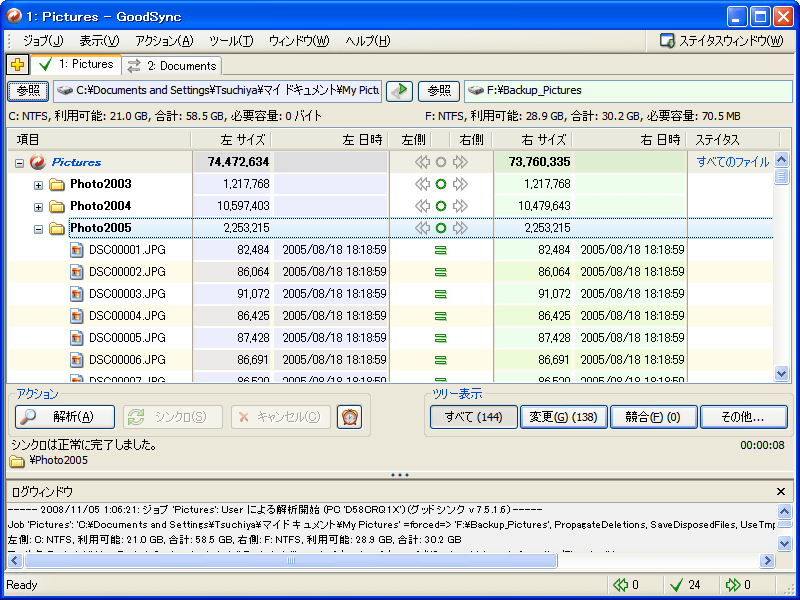Click the right-arrow counter in status bar
The image size is (800, 600).
tap(739, 585)
